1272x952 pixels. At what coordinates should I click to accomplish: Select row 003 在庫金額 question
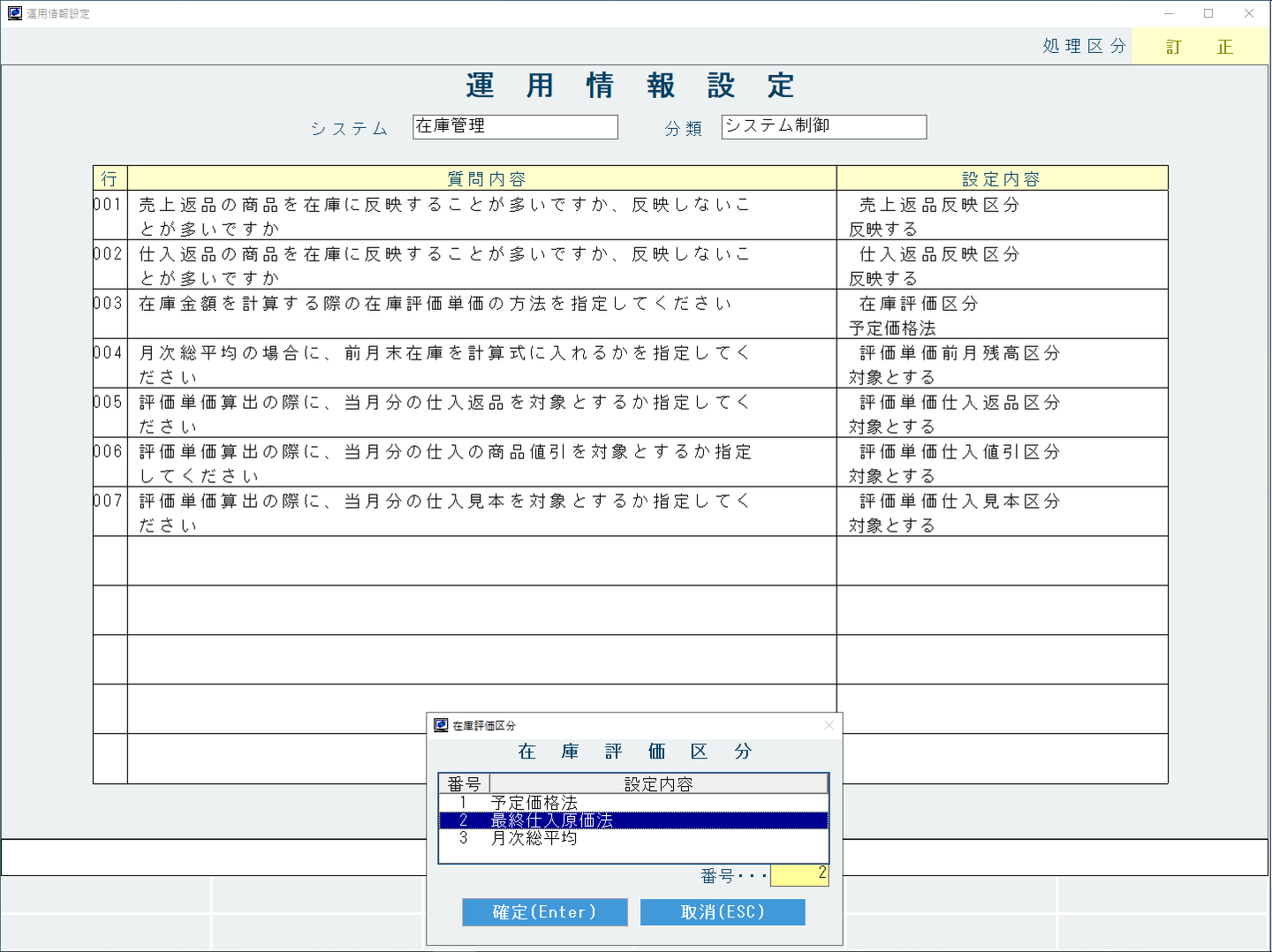[x=482, y=314]
